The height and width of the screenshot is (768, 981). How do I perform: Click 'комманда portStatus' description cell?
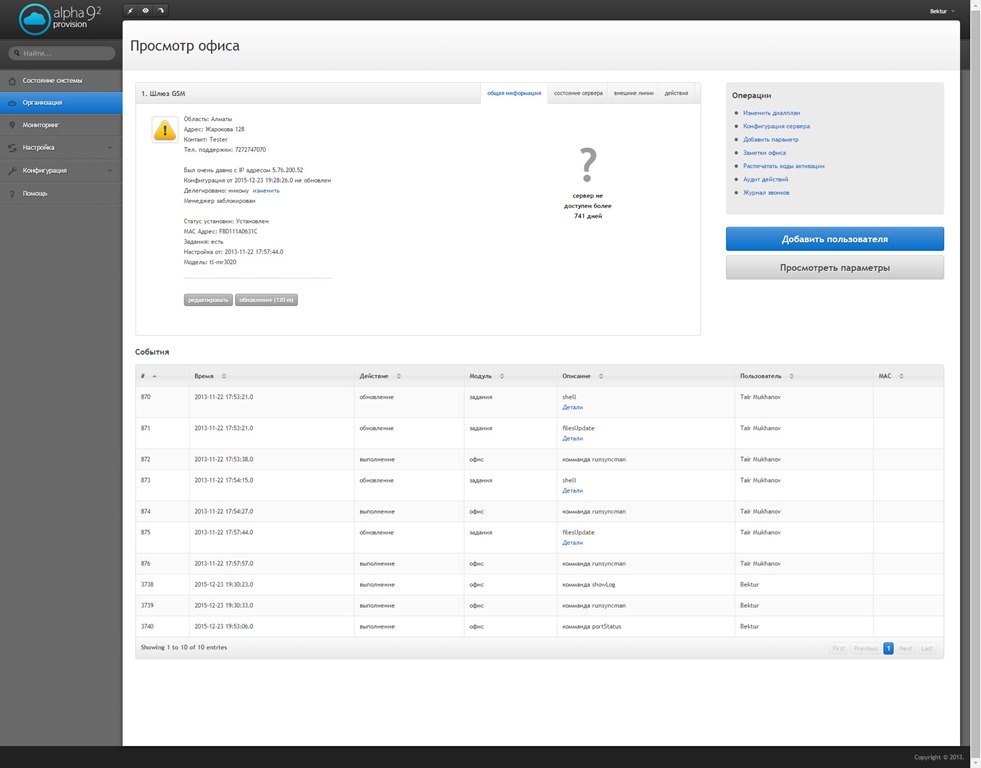click(646, 627)
